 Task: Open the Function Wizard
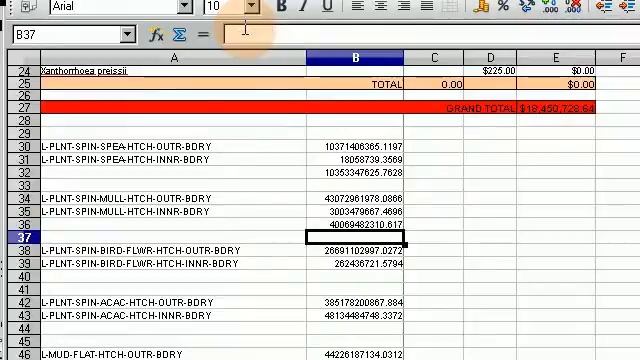156,35
